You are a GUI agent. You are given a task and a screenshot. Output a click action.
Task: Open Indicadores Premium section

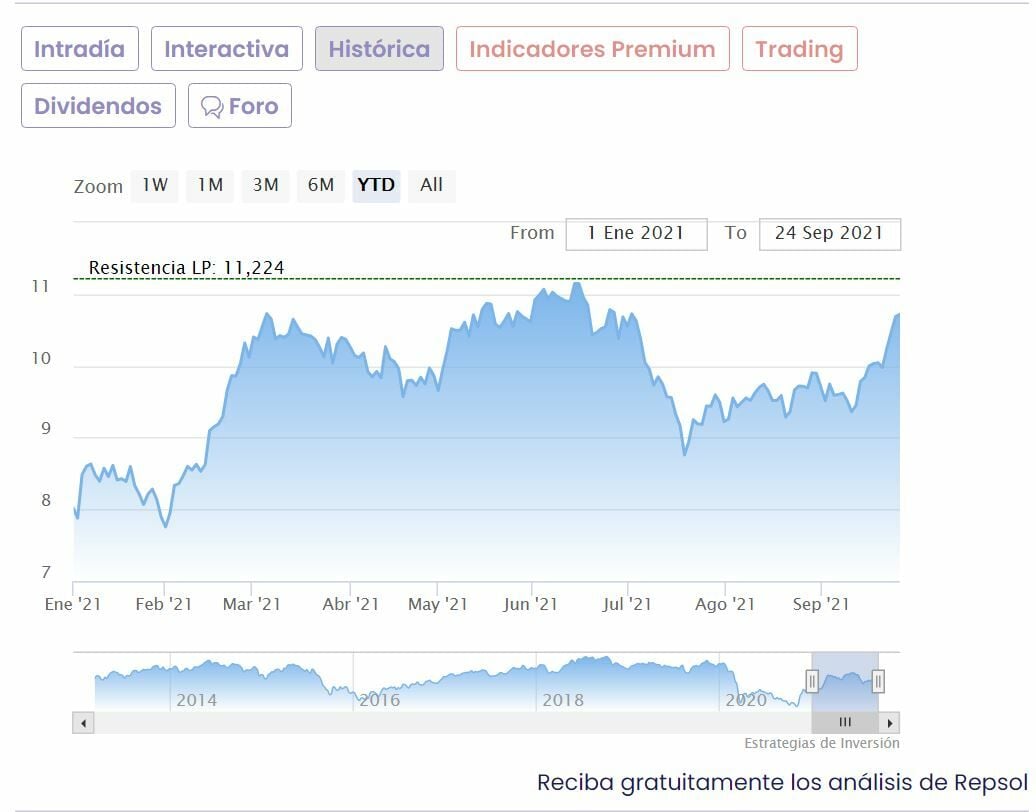pos(592,49)
